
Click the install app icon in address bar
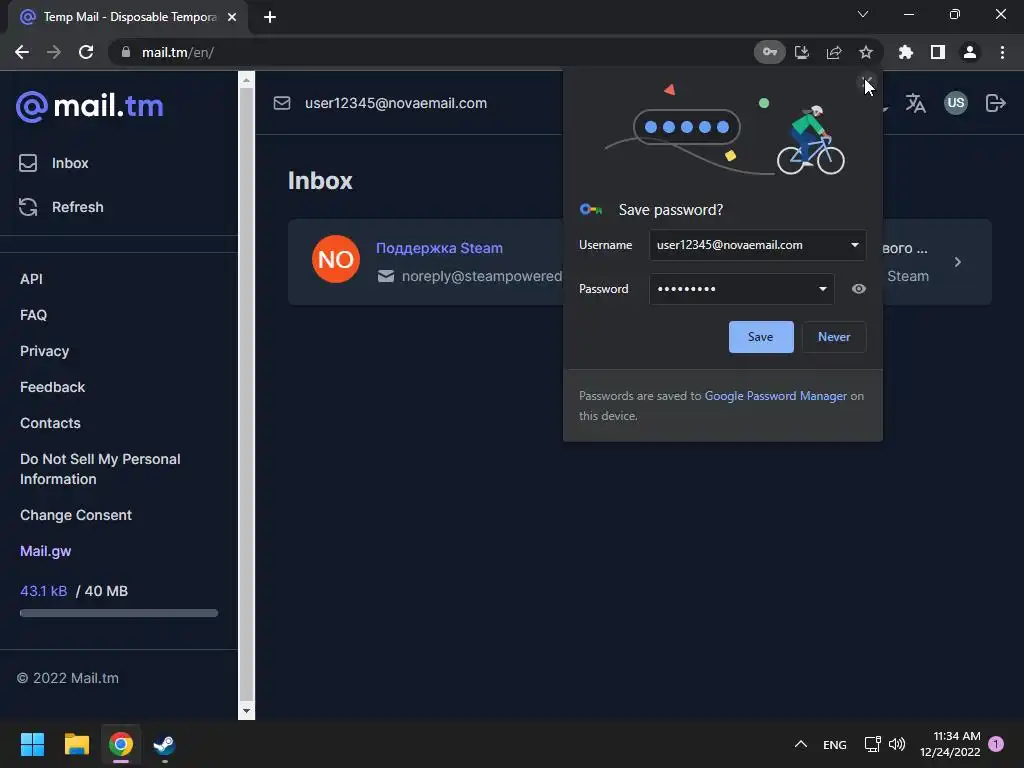(x=802, y=52)
